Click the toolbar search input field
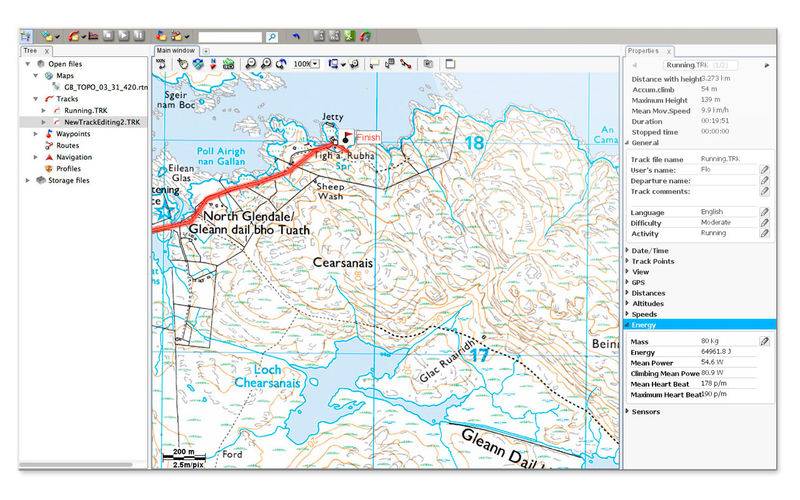 [230, 36]
